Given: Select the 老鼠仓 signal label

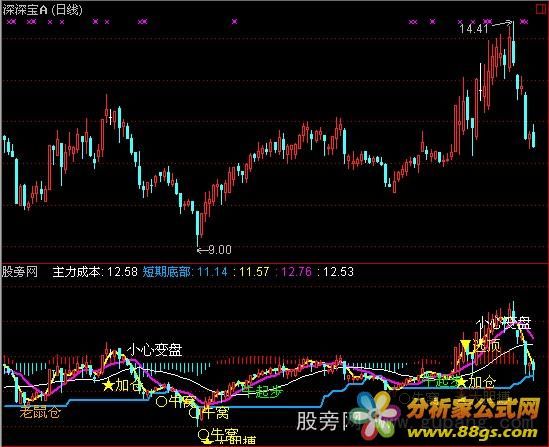Looking at the screenshot, I should 40,412.
